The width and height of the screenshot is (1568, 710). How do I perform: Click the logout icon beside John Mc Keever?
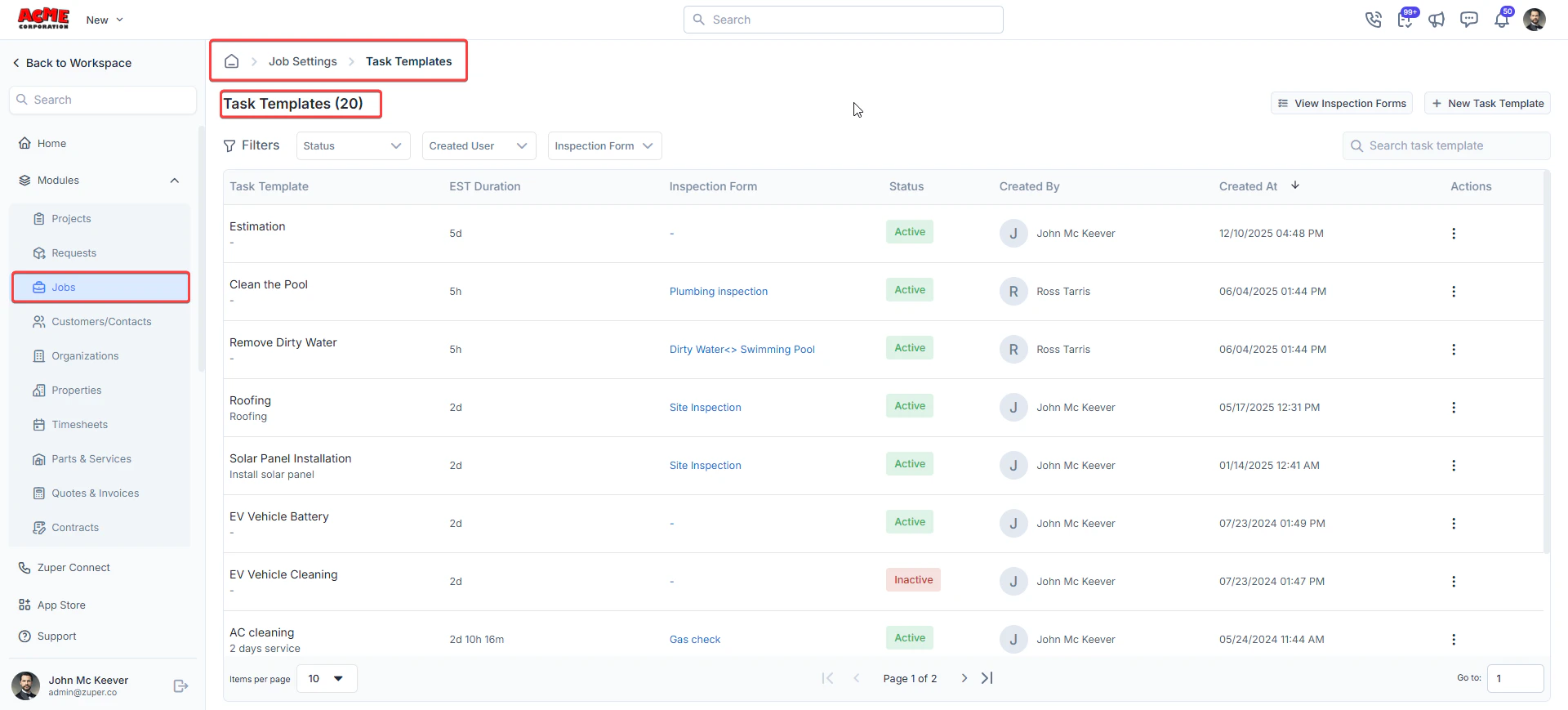point(181,686)
